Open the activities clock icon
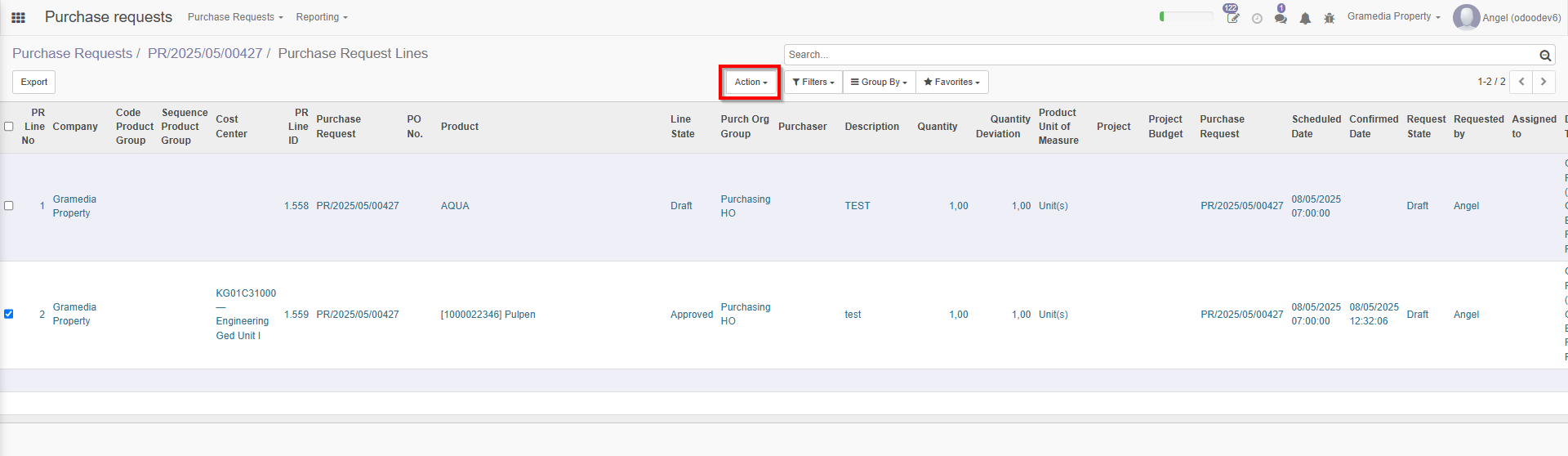Screen dimensions: 1568x456 [1257, 18]
